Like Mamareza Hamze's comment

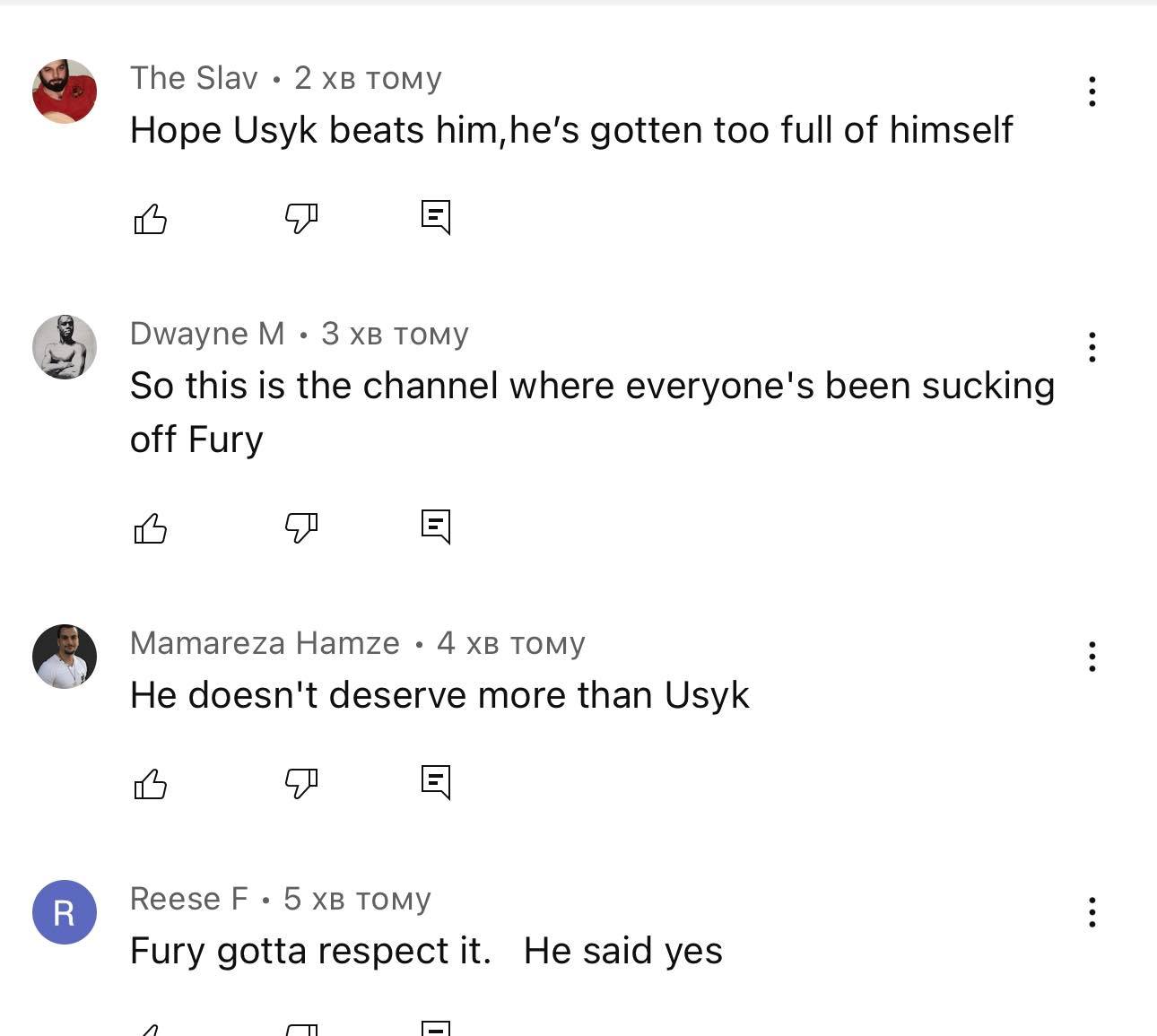tap(150, 784)
